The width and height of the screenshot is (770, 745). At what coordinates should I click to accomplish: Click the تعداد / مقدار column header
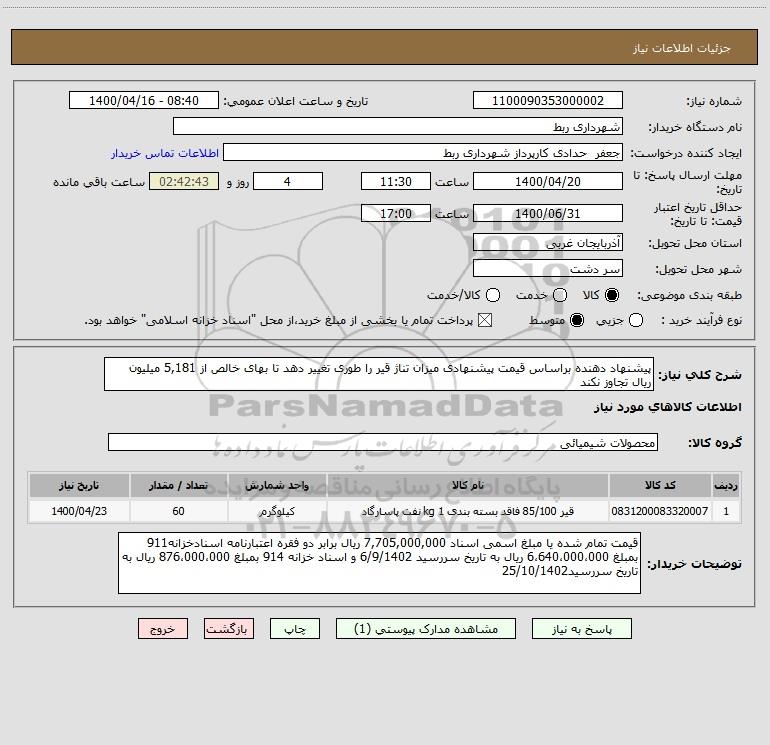pos(179,485)
